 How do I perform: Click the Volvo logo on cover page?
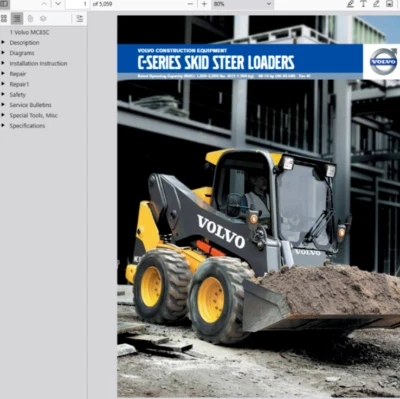click(x=383, y=61)
